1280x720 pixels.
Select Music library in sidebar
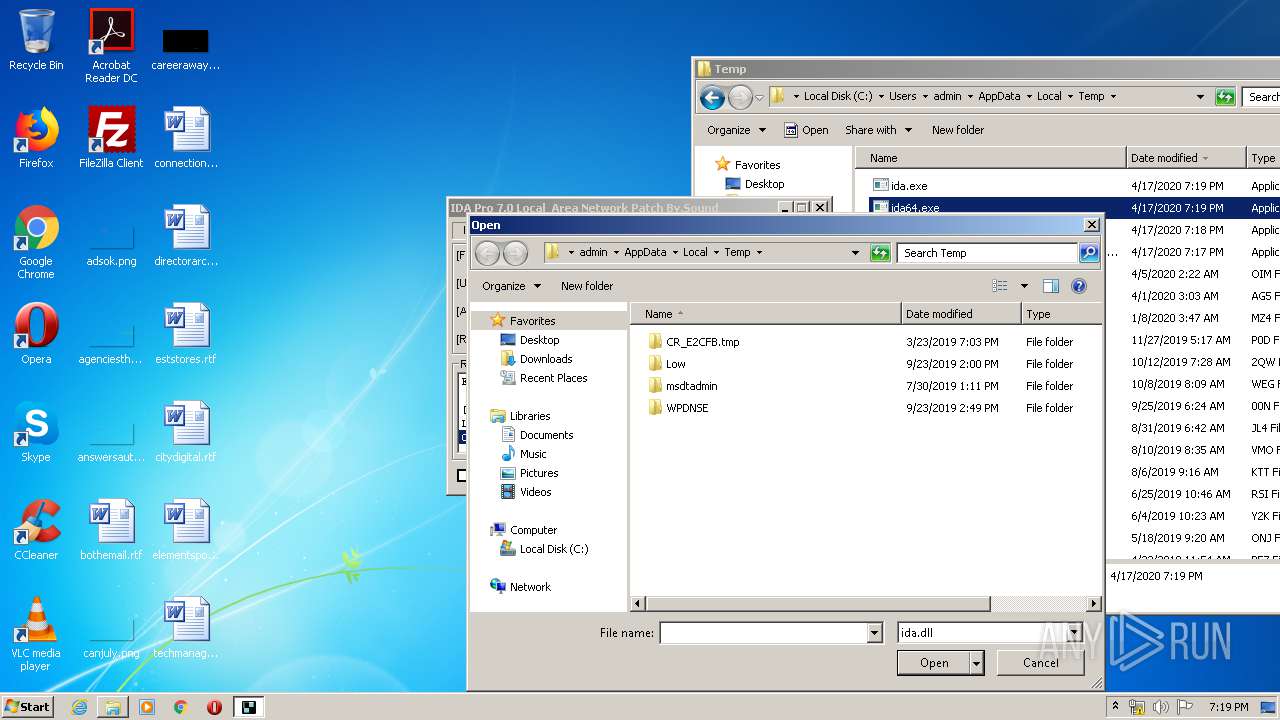tap(523, 454)
